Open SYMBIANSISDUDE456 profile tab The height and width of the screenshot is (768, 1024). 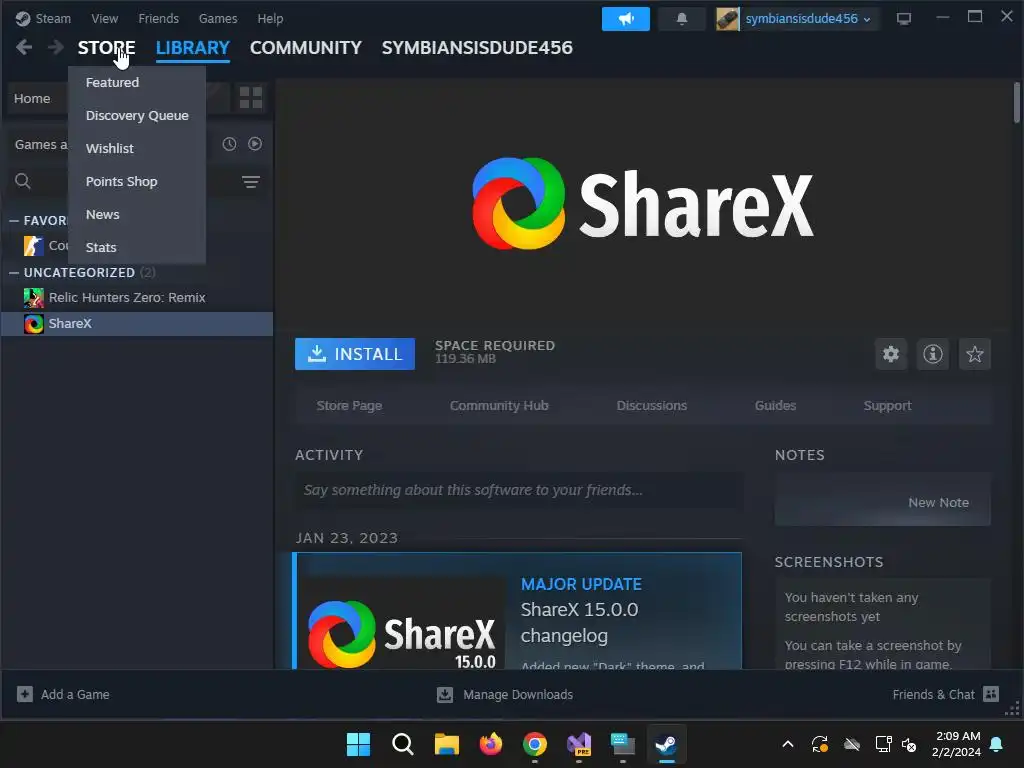point(477,47)
